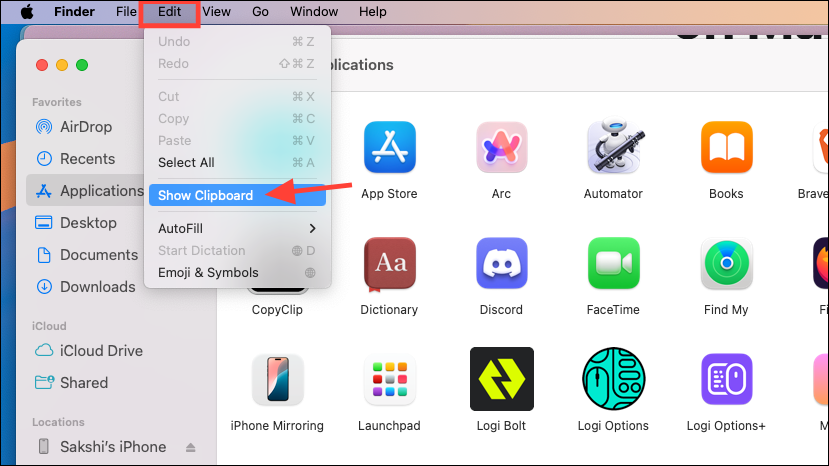Choose Emoji & Symbols menu entry
The image size is (829, 466).
point(237,272)
